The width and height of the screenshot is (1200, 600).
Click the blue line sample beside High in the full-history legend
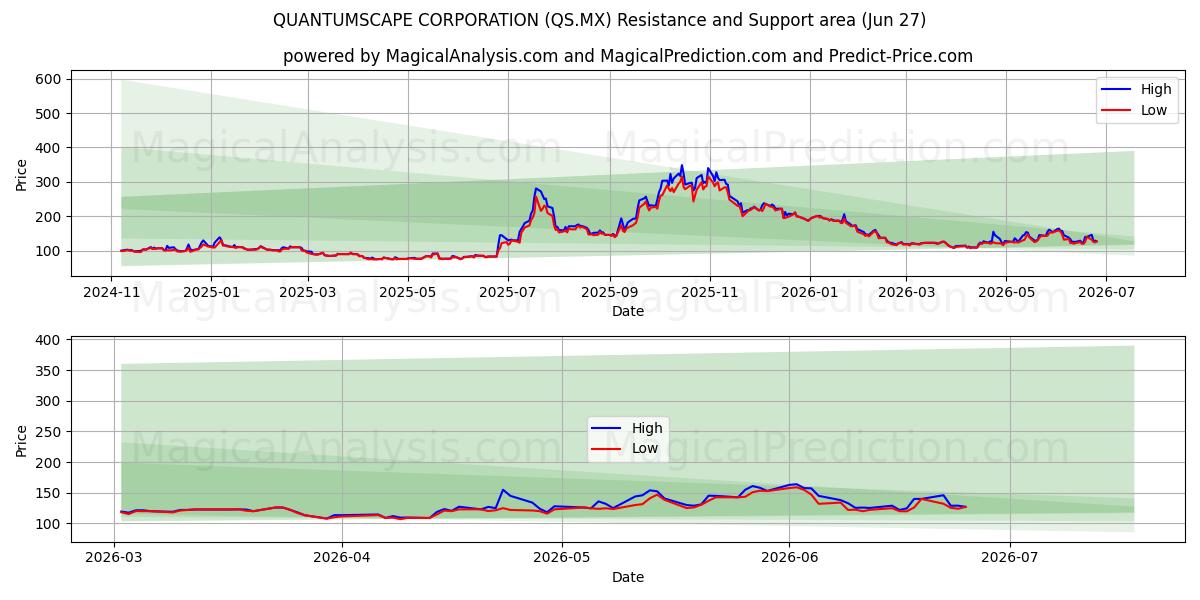tap(1117, 90)
